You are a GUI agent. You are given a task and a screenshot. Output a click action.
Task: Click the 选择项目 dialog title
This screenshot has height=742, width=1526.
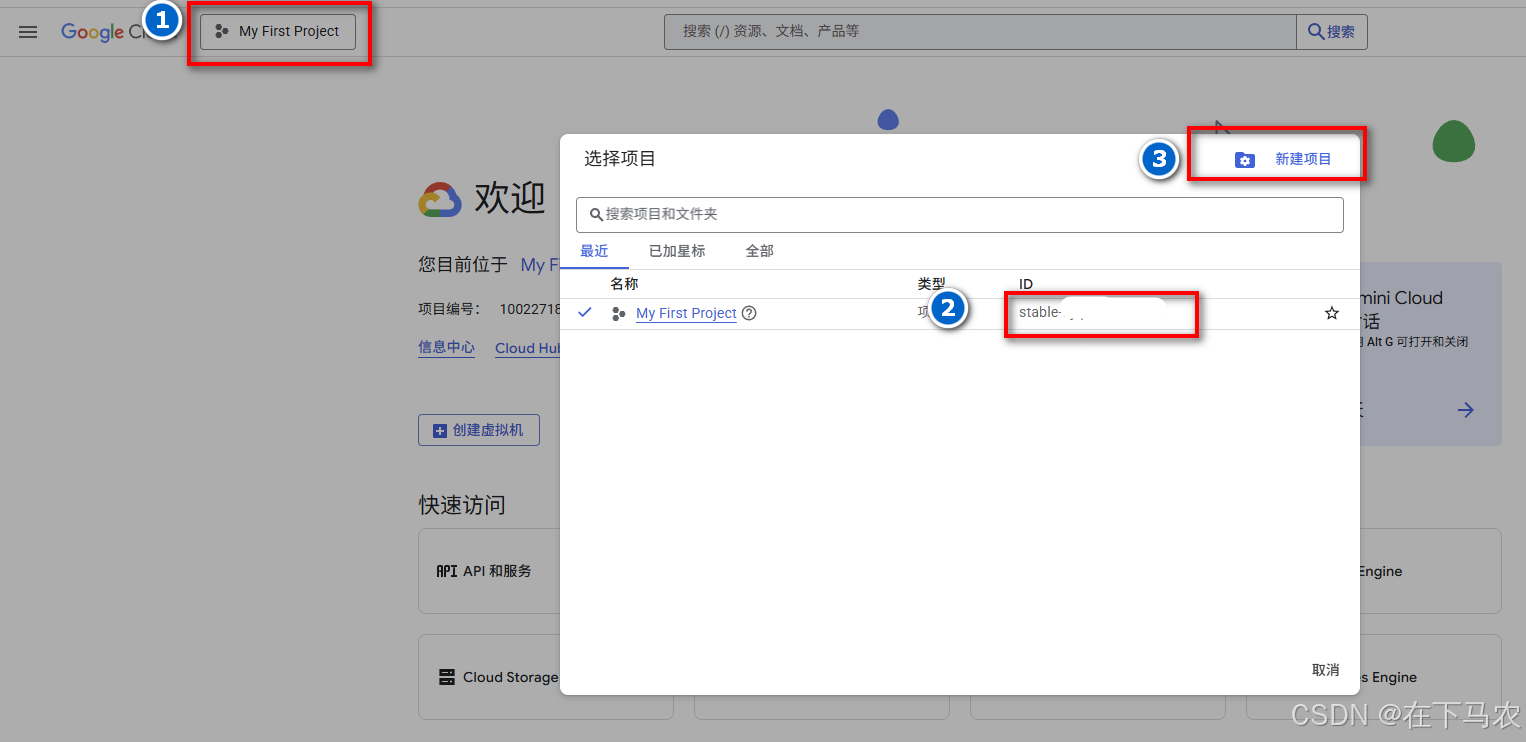point(620,159)
